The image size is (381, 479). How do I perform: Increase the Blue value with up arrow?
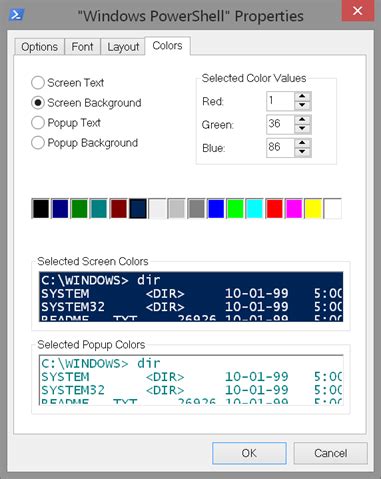click(303, 143)
